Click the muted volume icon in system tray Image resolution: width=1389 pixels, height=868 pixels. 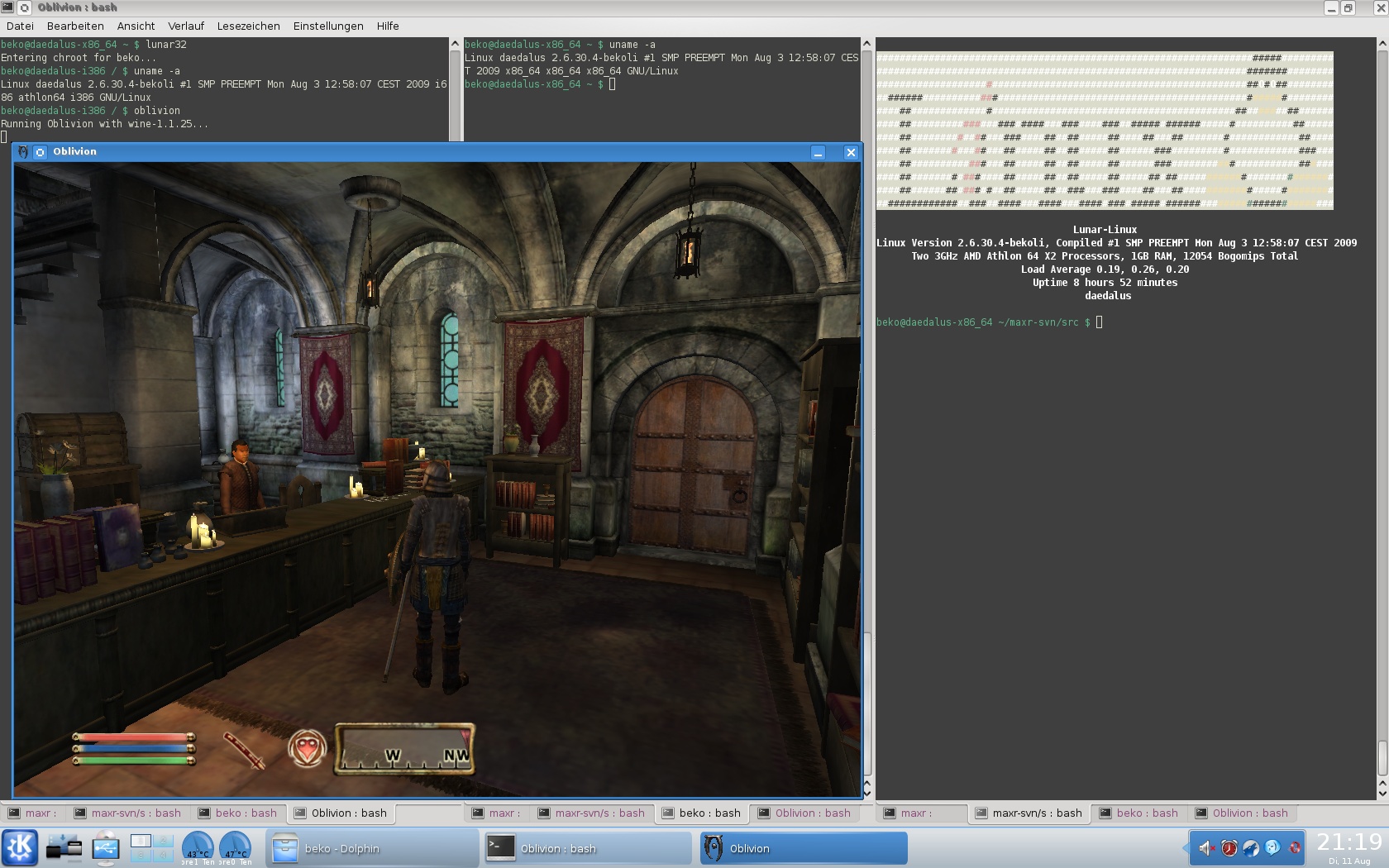tap(1207, 847)
